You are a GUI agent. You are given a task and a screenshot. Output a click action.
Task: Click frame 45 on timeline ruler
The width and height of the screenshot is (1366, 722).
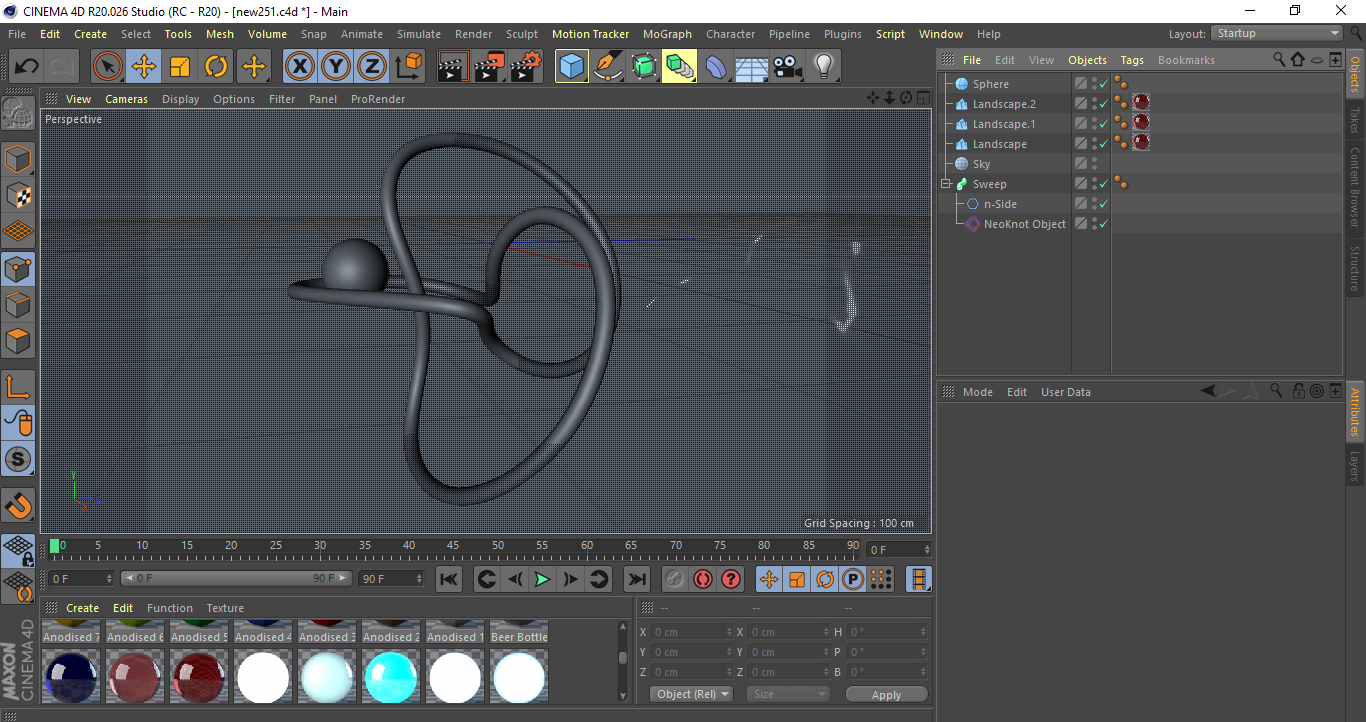click(453, 546)
